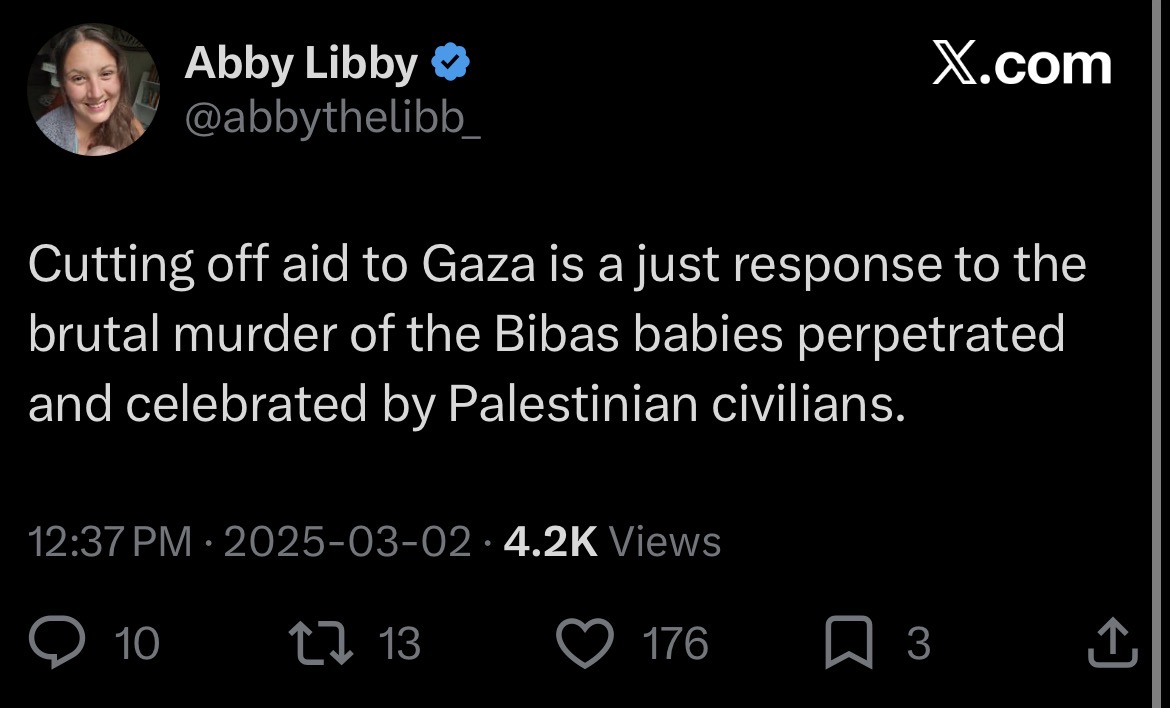Click the scrollbar at the right edge
This screenshot has height=708, width=1170.
coord(1156,354)
